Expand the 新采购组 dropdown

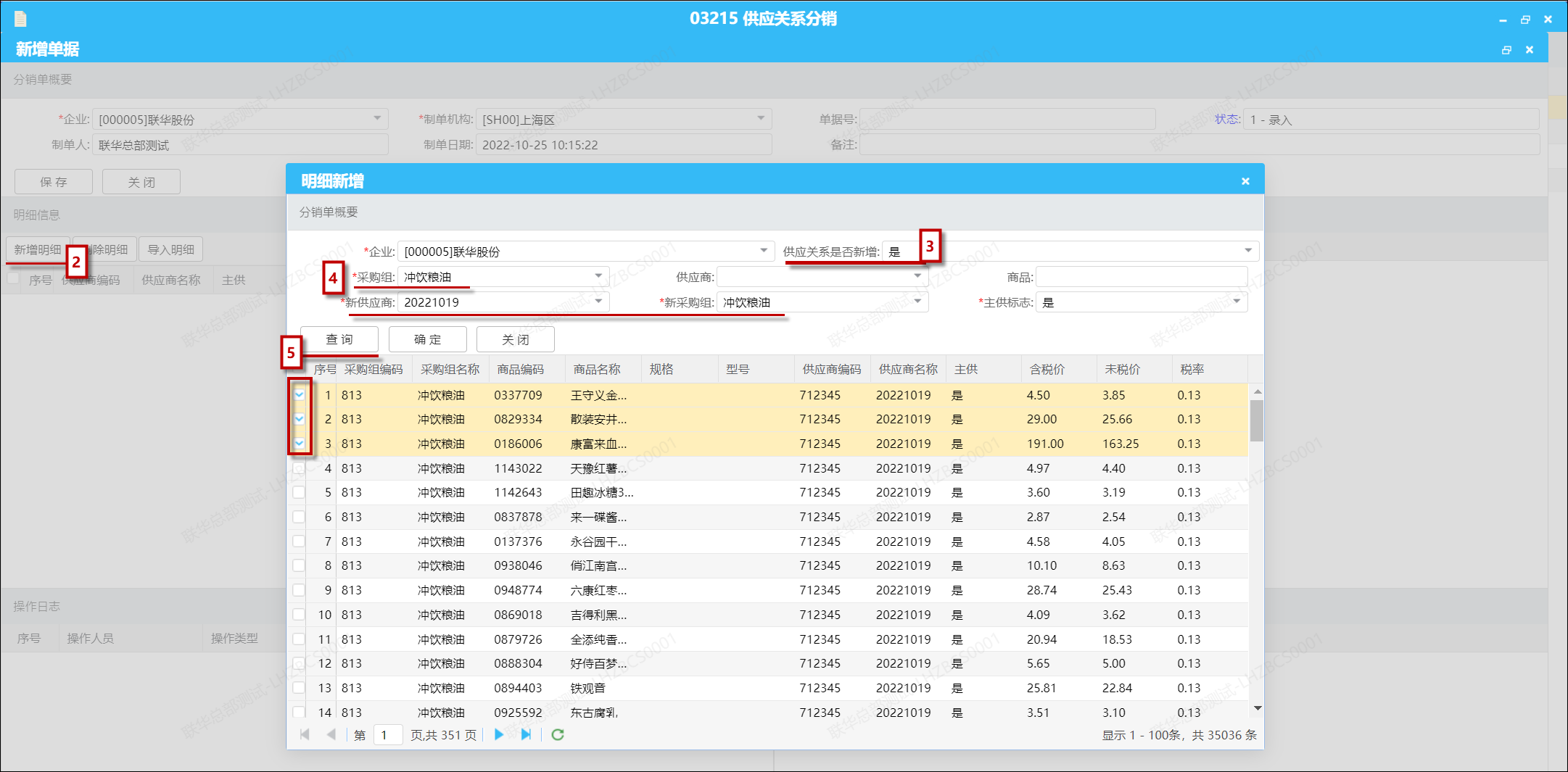[917, 302]
